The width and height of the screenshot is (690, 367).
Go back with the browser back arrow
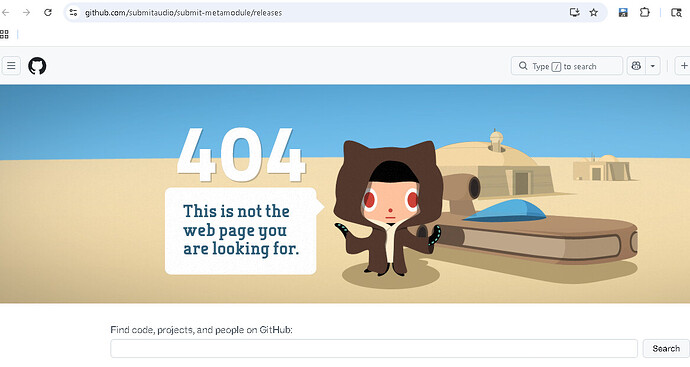[6, 12]
